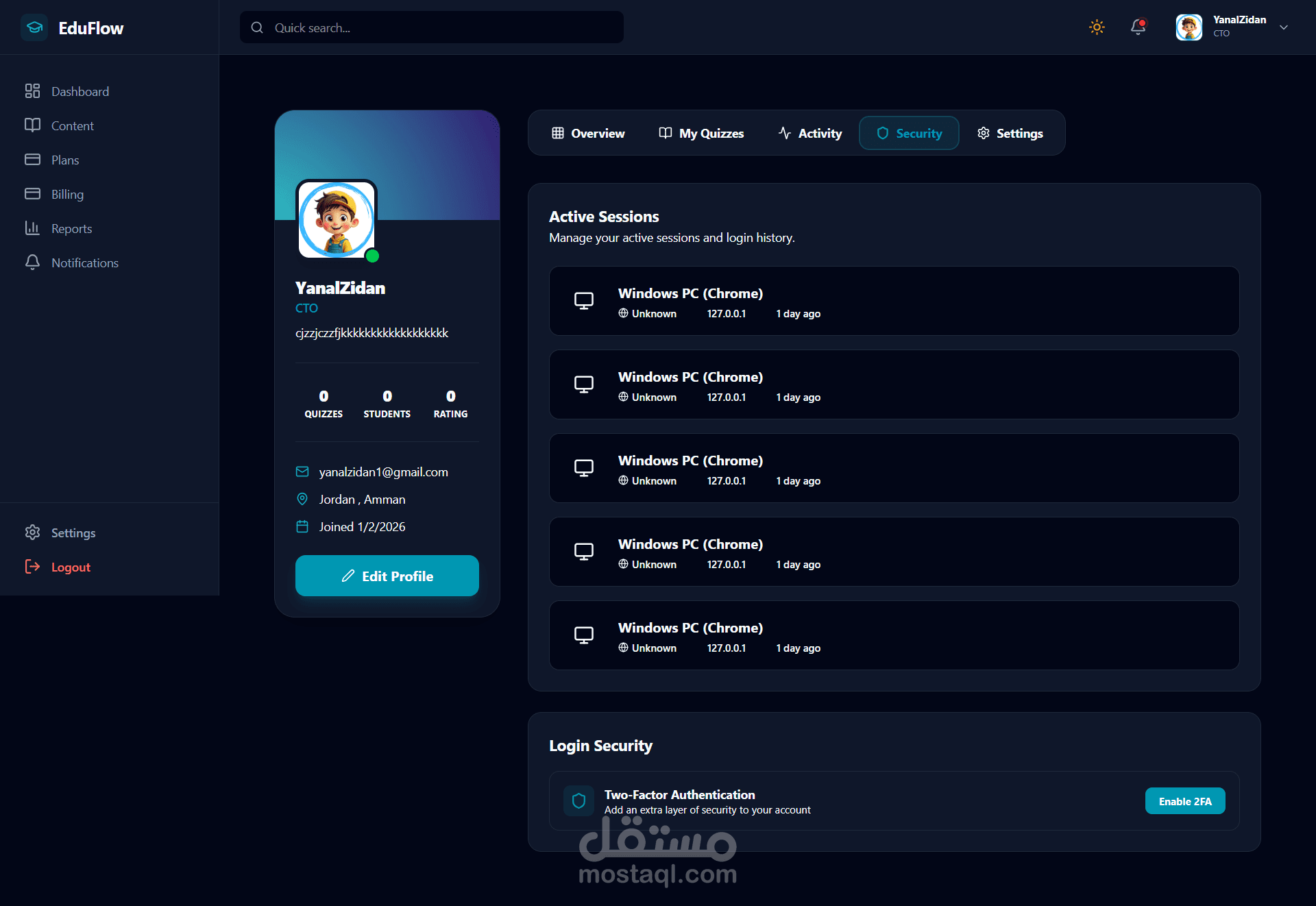Switch to the Overview tab
This screenshot has height=906, width=1316.
[x=588, y=133]
